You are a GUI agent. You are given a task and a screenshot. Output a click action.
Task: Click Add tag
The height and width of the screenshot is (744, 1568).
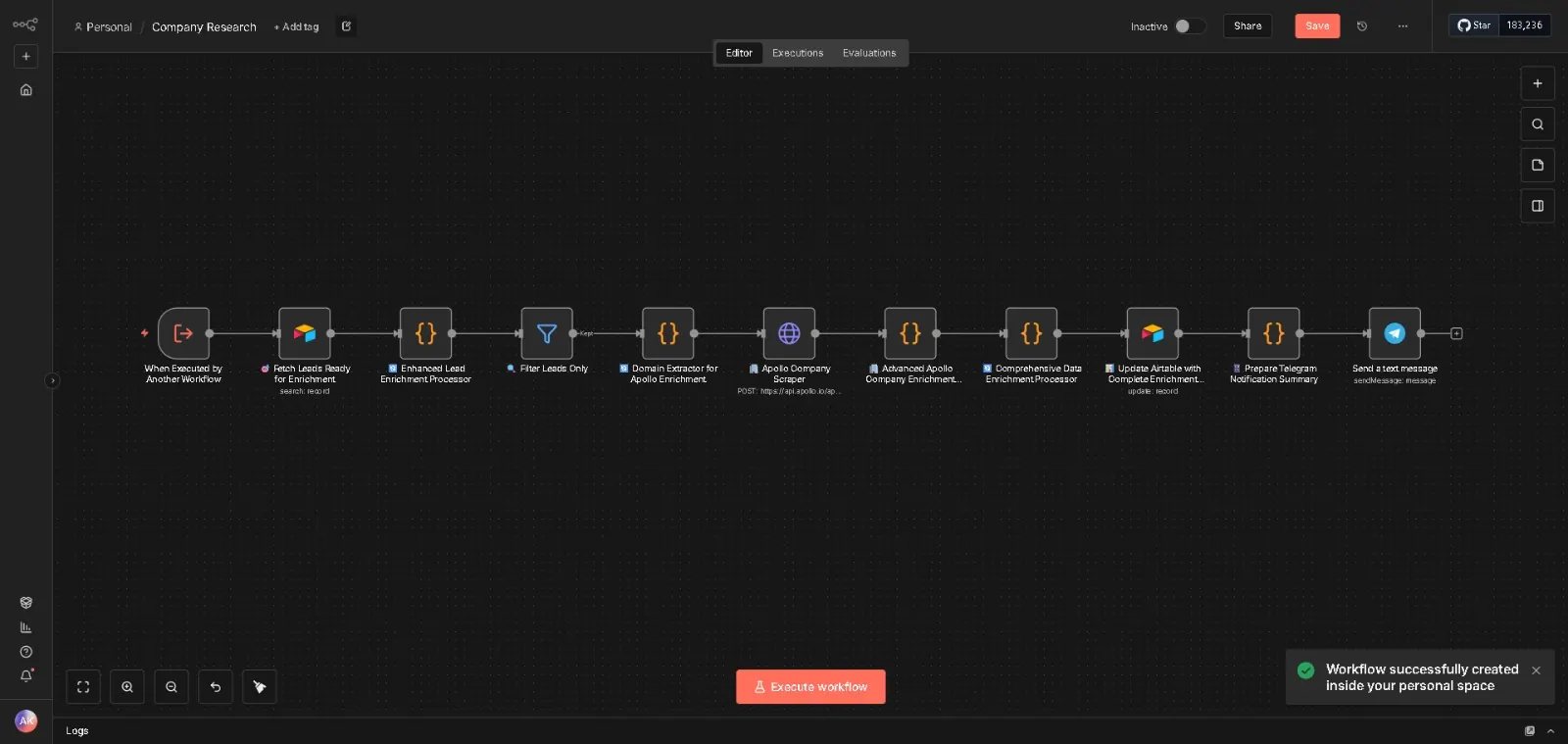point(297,26)
